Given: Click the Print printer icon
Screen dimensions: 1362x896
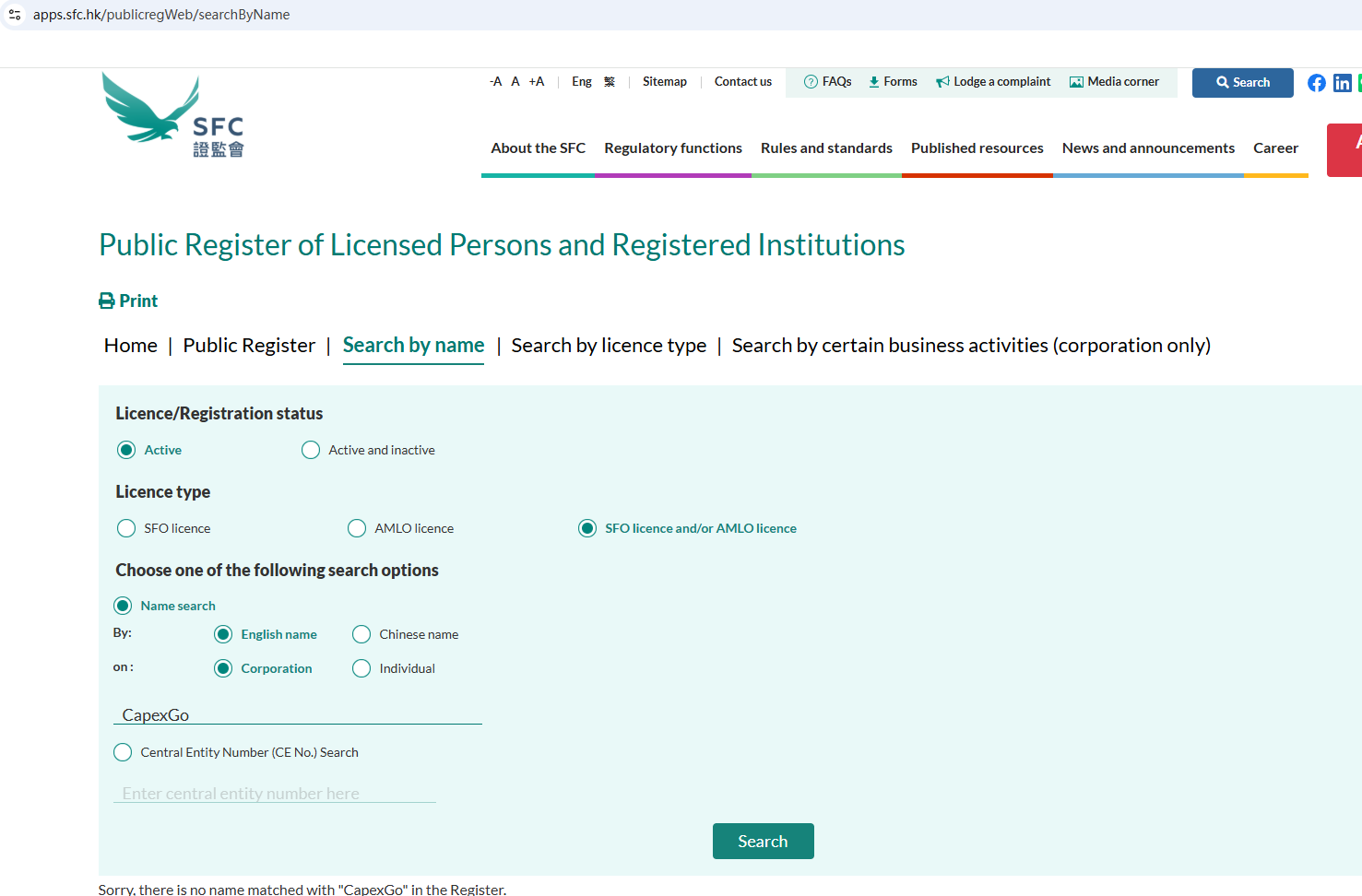Looking at the screenshot, I should click(107, 301).
